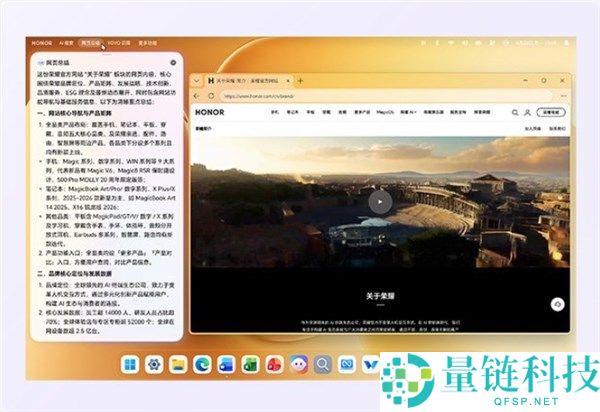Play the amphitheater video
600x412 pixels.
tap(380, 202)
